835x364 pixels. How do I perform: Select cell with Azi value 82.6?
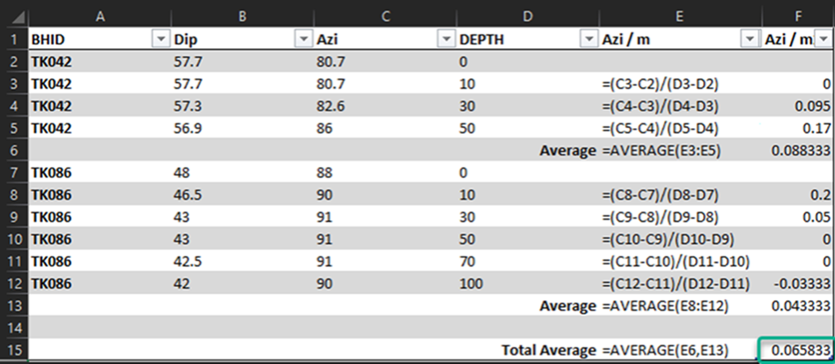(x=384, y=106)
